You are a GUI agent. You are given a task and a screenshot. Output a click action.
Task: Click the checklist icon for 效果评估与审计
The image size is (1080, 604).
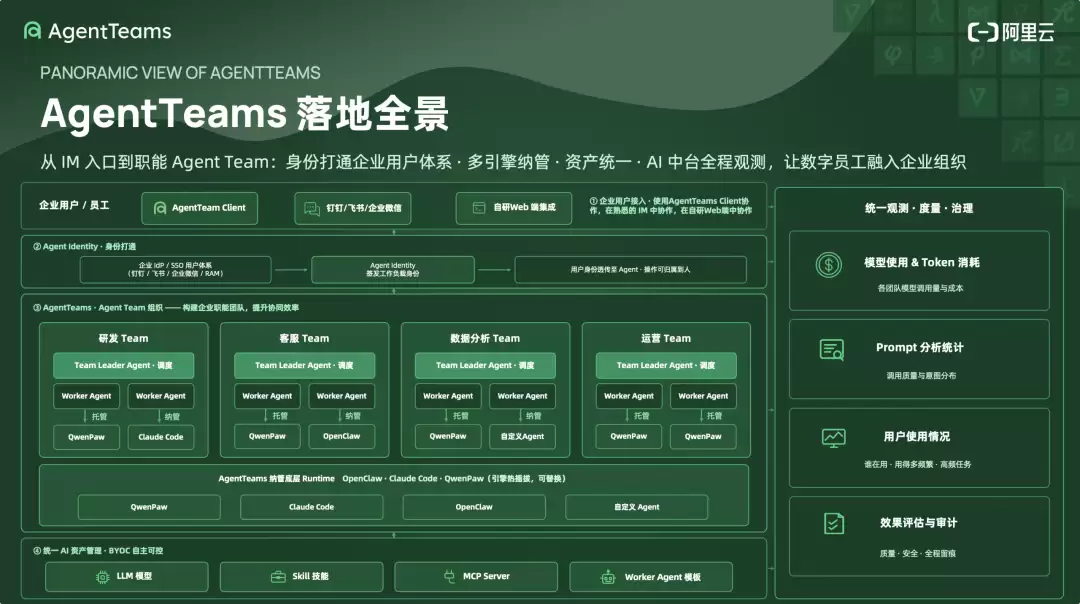click(x=833, y=523)
